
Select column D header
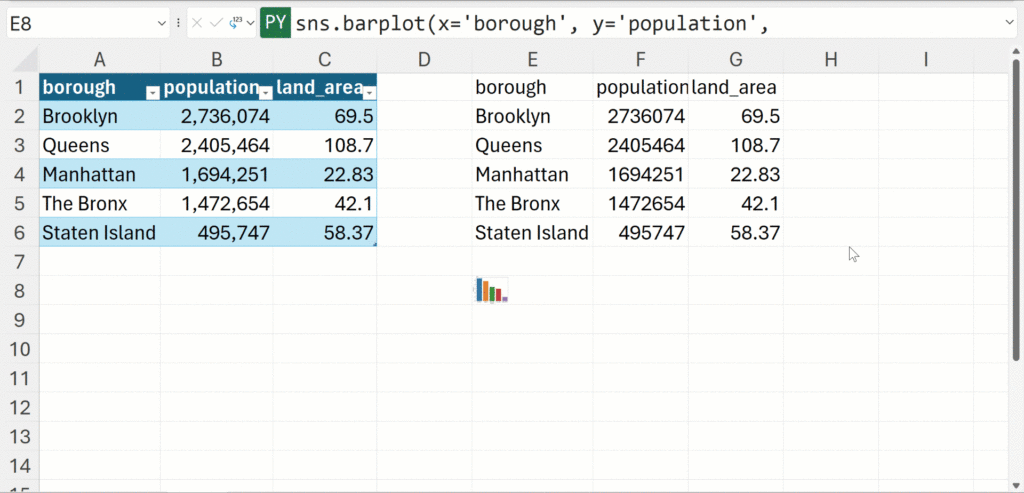point(424,59)
